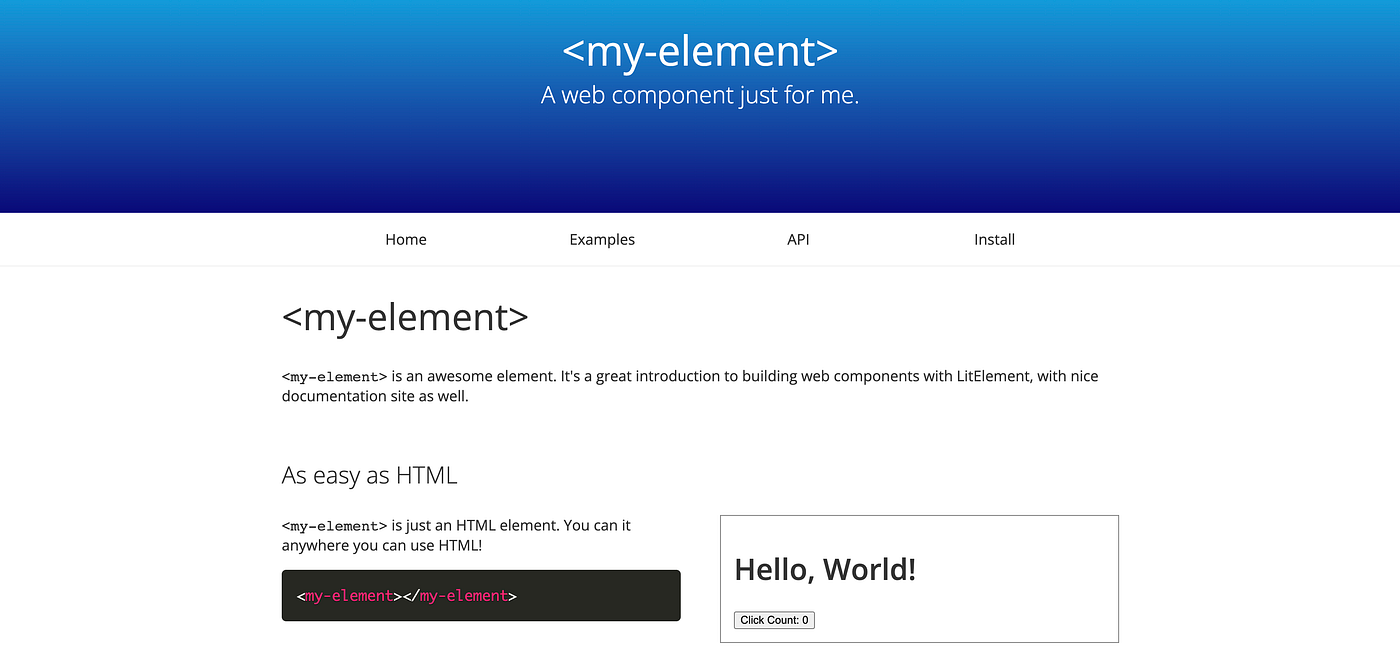Image resolution: width=1400 pixels, height=662 pixels.
Task: Click the inline <my-element> code in the intro
Action: [334, 376]
